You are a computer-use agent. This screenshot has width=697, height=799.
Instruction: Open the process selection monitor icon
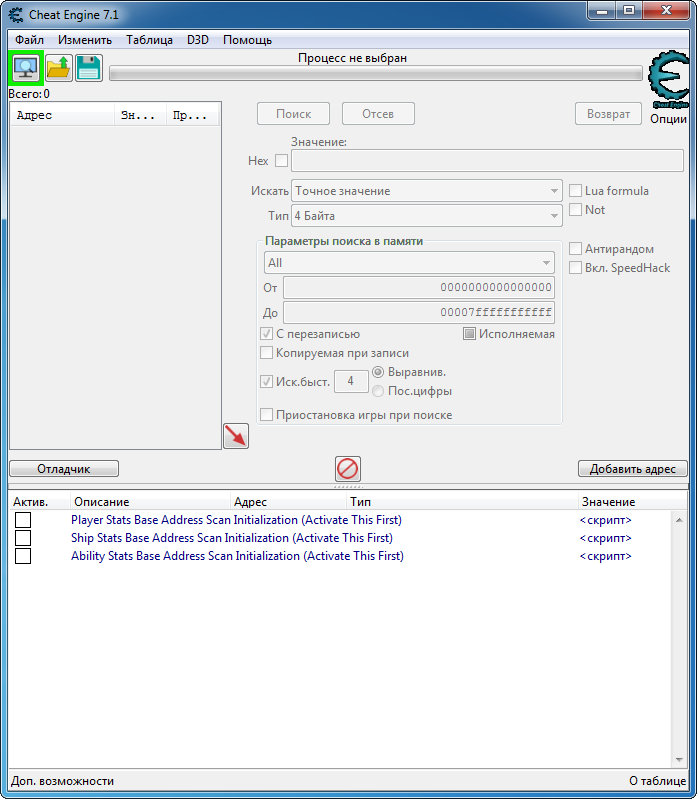pos(25,68)
